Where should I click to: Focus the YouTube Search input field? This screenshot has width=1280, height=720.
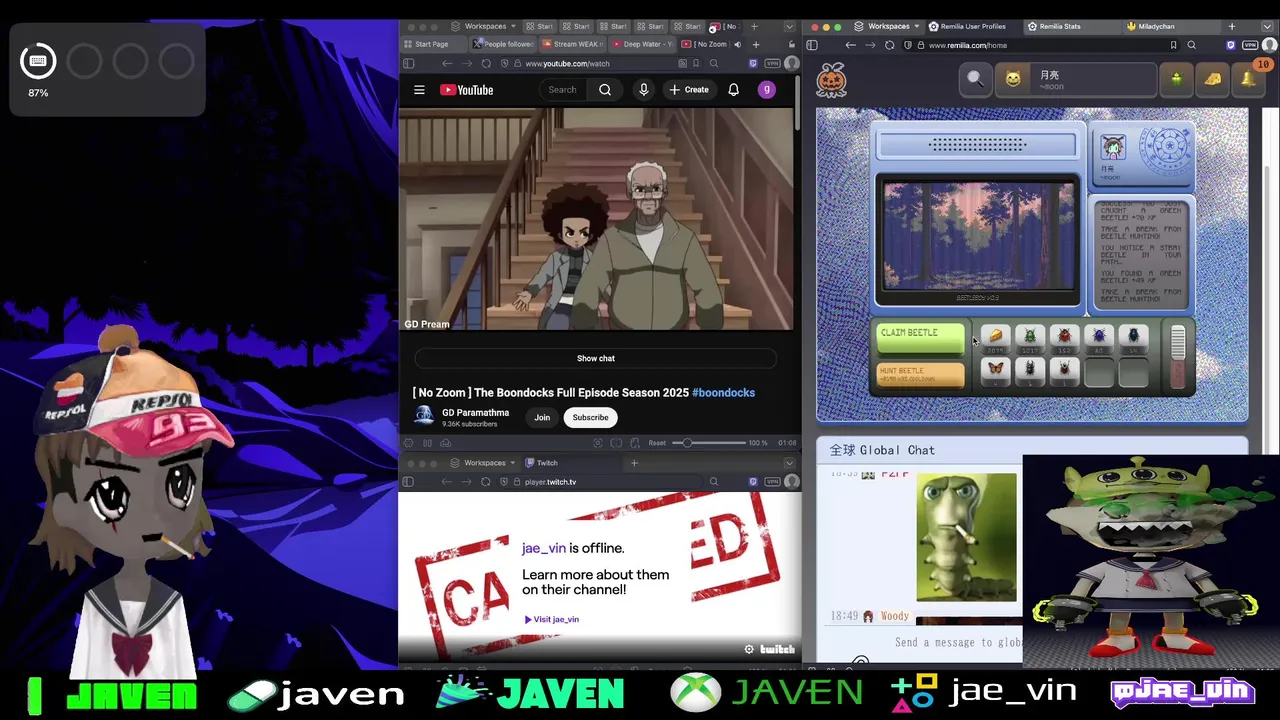565,90
